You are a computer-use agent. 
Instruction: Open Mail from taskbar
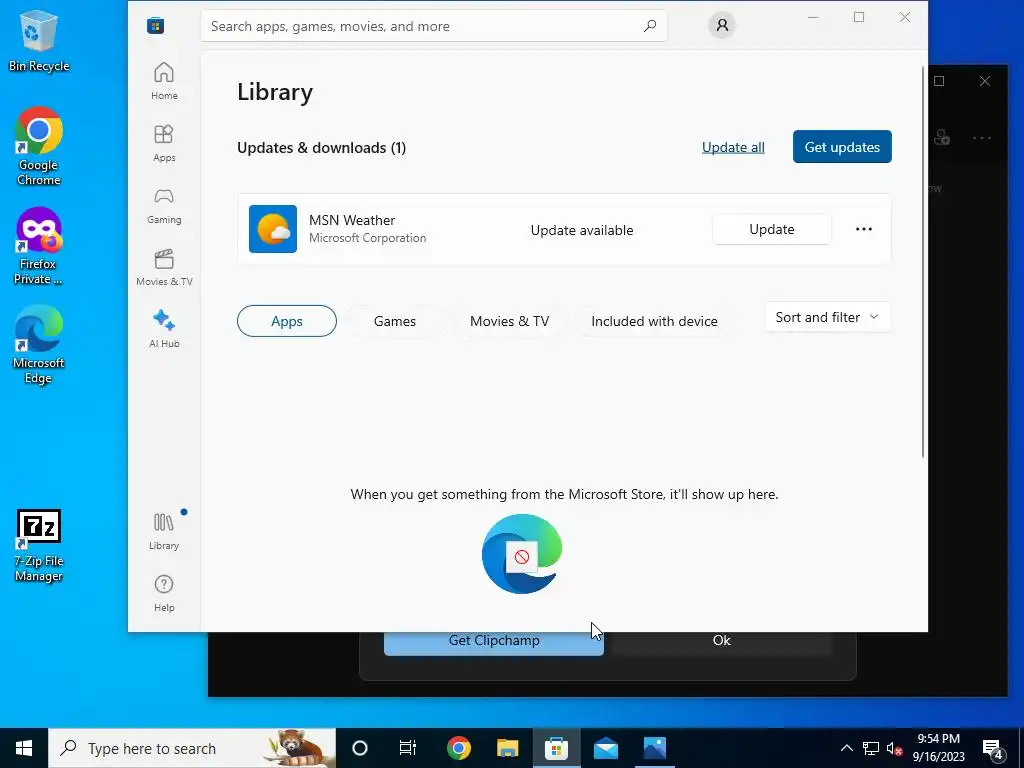(x=605, y=748)
